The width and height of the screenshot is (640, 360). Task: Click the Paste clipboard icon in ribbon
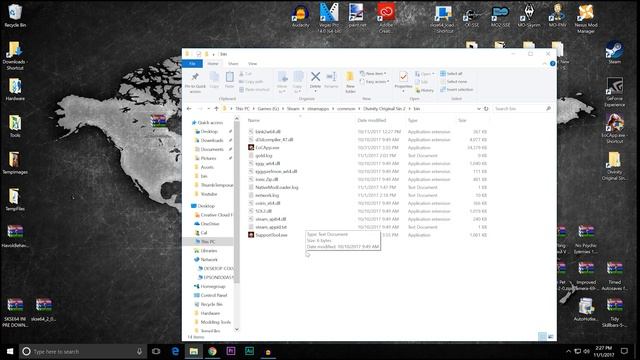[229, 77]
